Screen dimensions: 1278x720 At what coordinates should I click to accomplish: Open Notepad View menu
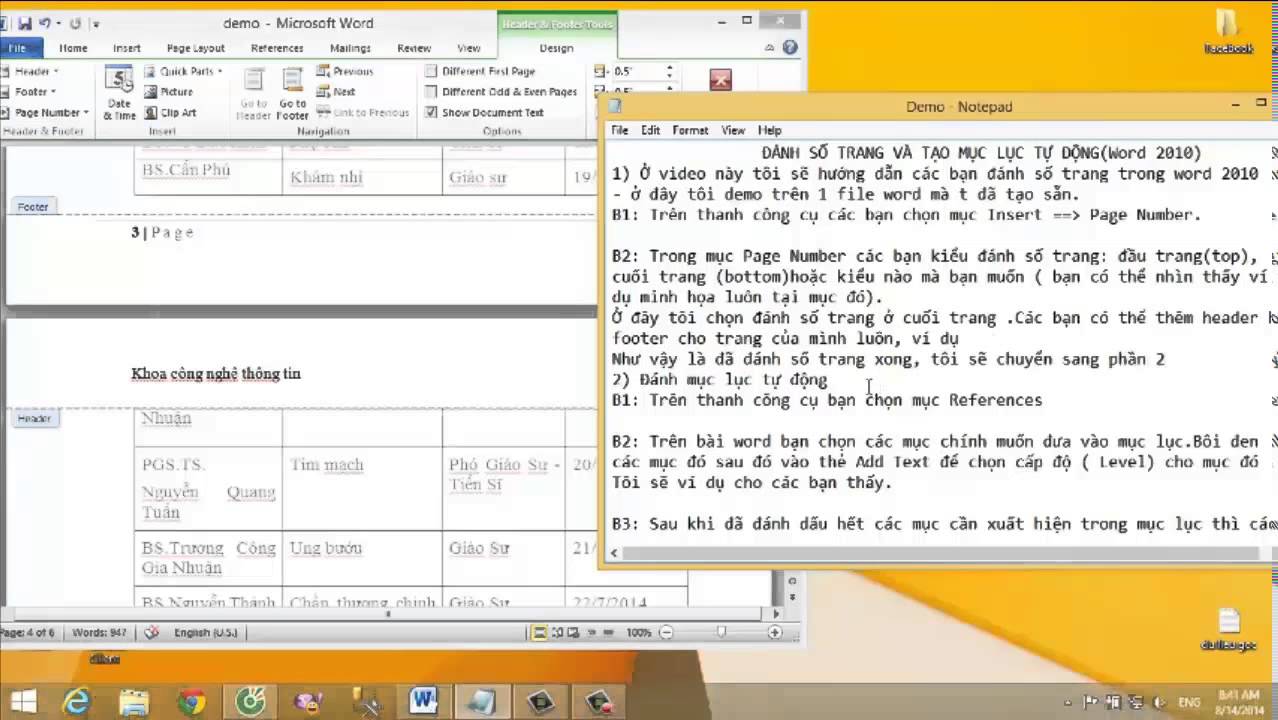tap(733, 130)
